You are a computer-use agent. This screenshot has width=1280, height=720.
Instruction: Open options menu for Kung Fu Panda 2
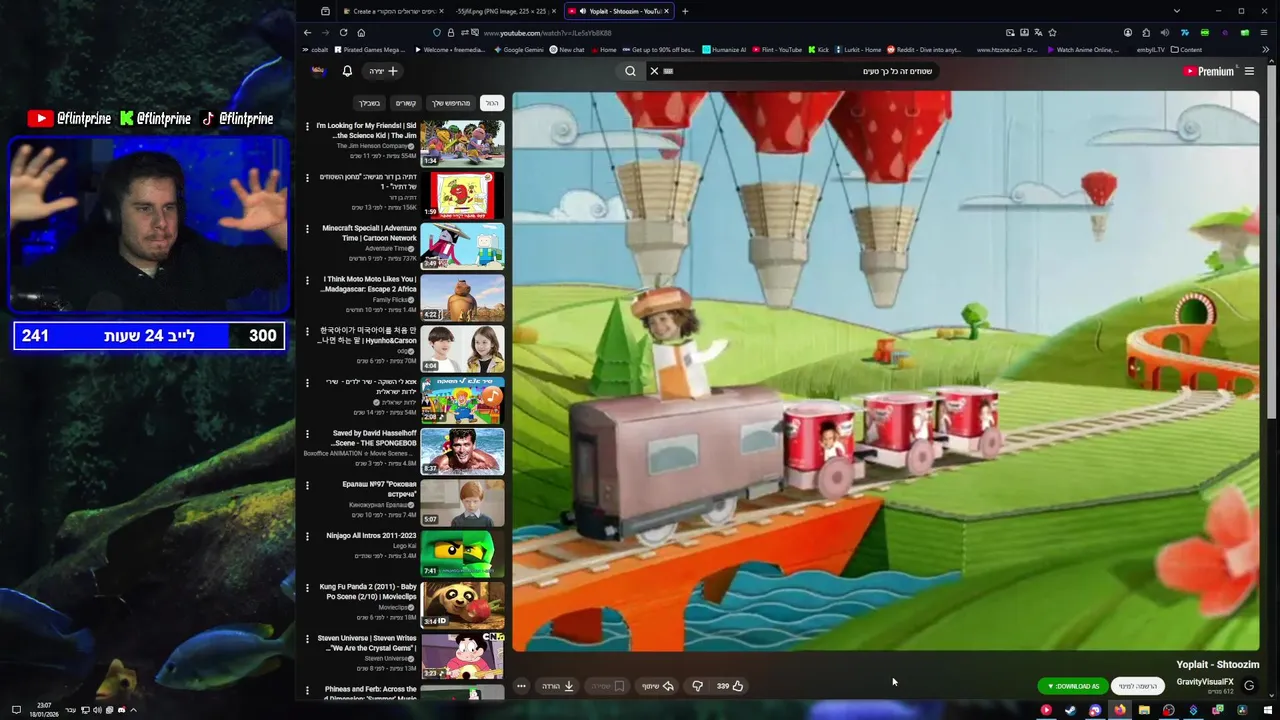pos(307,587)
